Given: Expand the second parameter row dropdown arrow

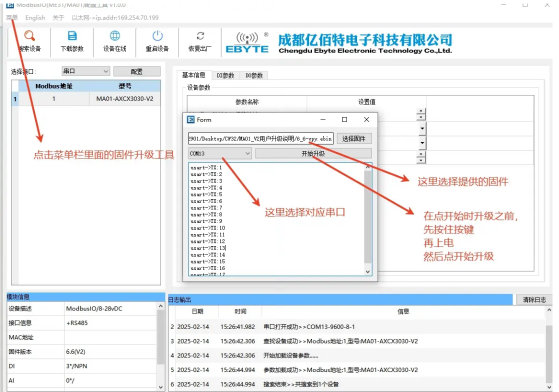Looking at the screenshot, I should pos(422,128).
